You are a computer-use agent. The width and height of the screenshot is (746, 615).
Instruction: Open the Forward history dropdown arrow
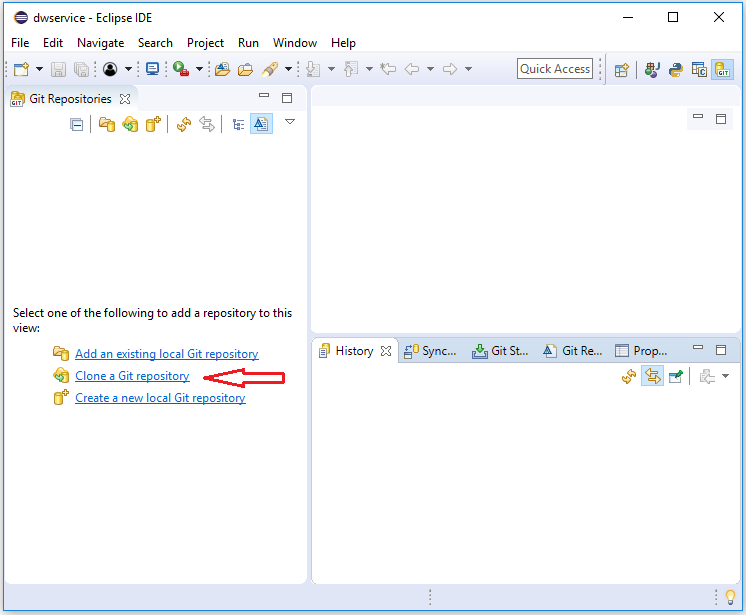pyautogui.click(x=468, y=69)
